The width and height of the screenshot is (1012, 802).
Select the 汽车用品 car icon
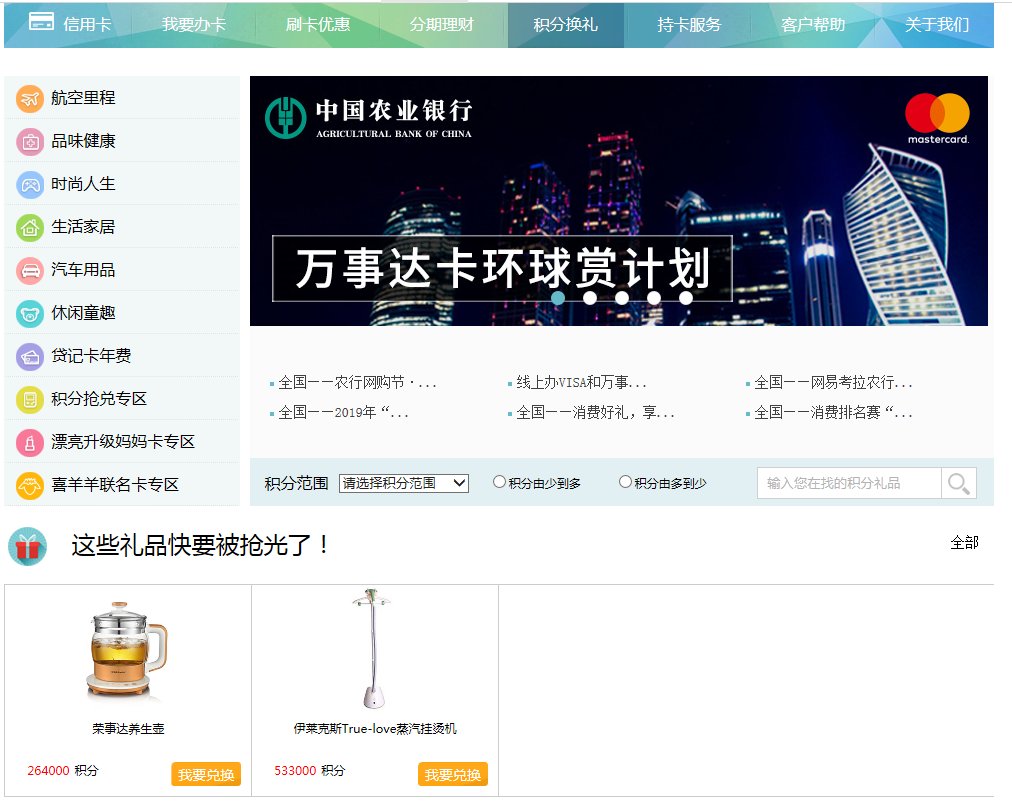[26, 269]
